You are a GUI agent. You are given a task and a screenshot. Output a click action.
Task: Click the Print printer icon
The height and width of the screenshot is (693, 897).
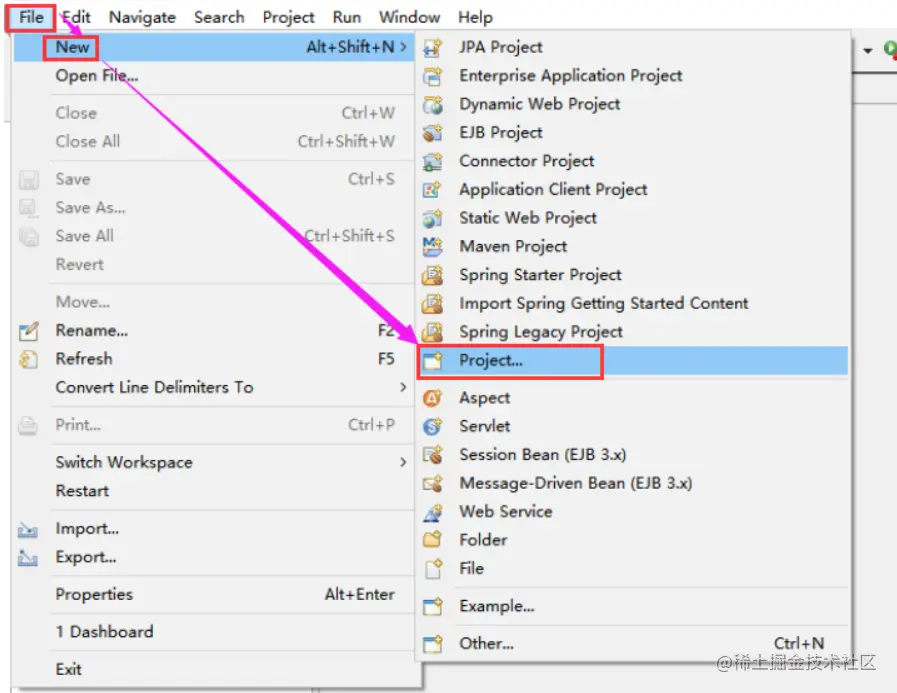point(28,425)
